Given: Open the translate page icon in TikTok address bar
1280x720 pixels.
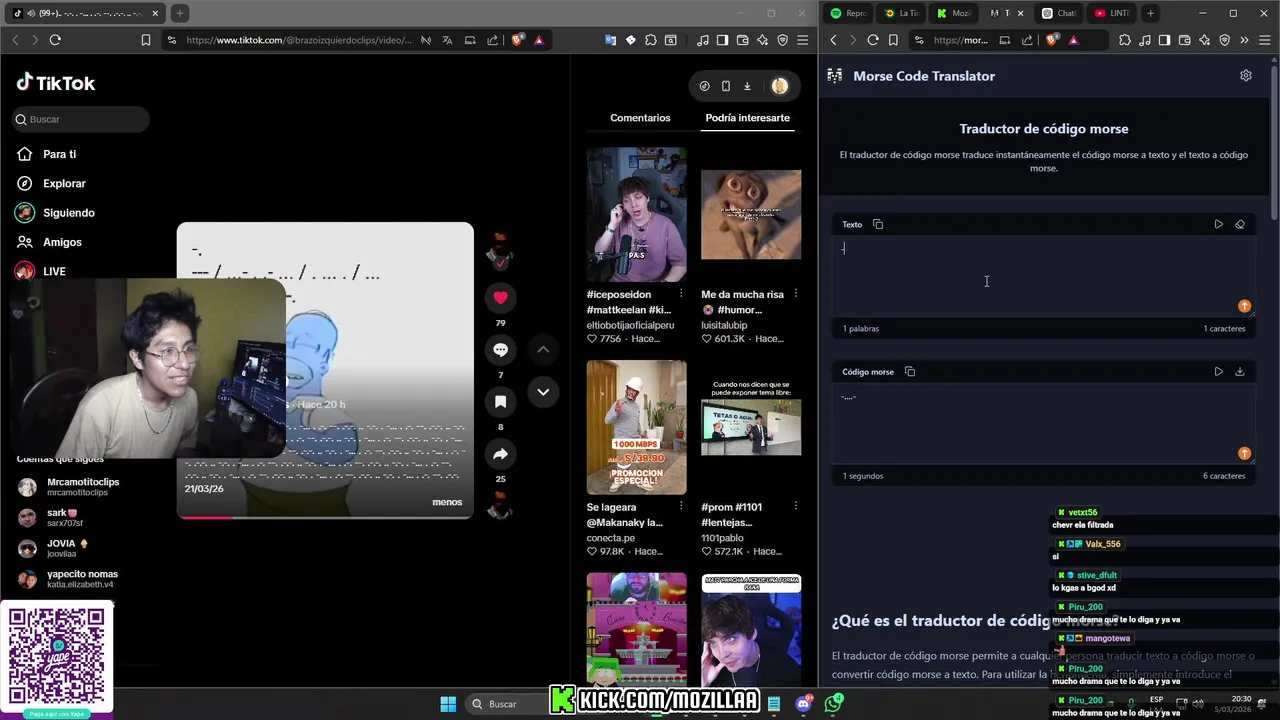Looking at the screenshot, I should (447, 40).
